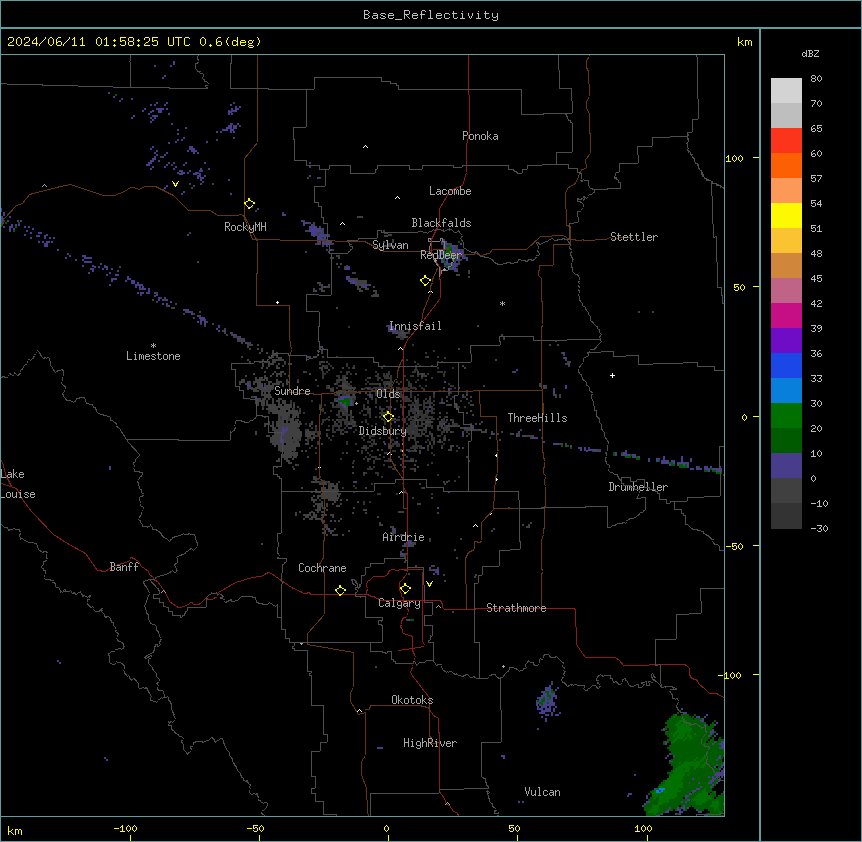Click the yellow marker over Calgary
This screenshot has height=842, width=862.
click(405, 589)
